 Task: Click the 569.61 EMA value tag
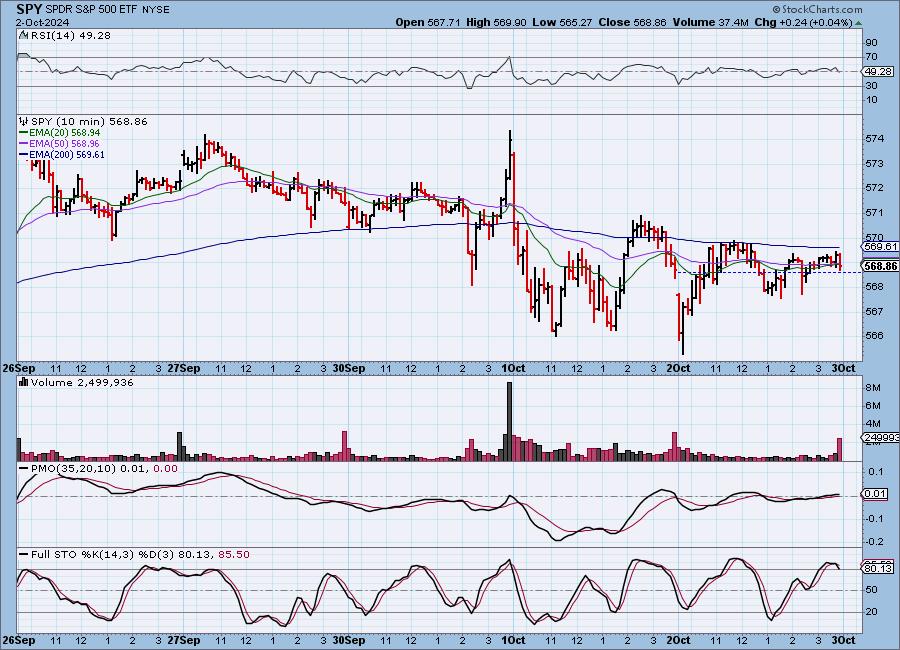click(880, 246)
